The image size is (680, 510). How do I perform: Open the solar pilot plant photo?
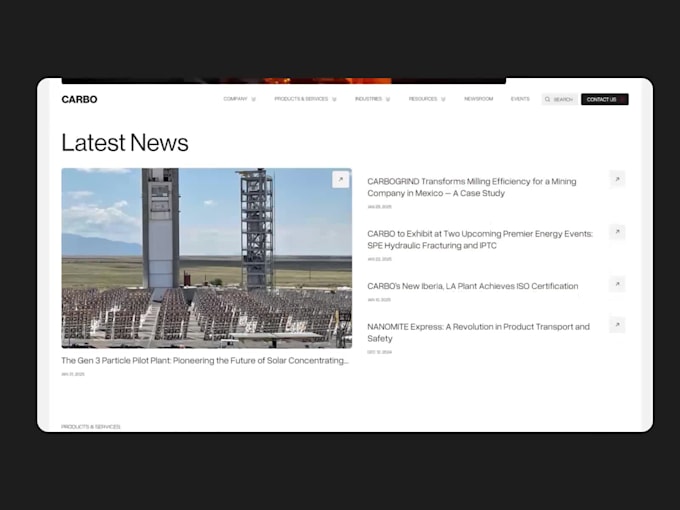click(x=206, y=258)
